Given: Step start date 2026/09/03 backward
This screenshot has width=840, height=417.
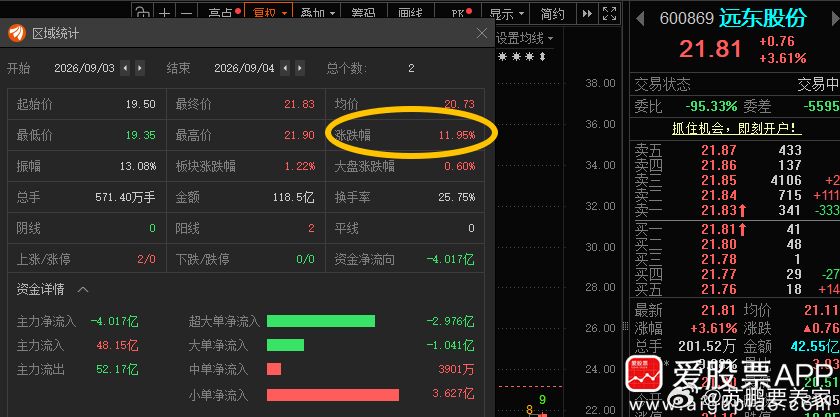Looking at the screenshot, I should point(125,68).
